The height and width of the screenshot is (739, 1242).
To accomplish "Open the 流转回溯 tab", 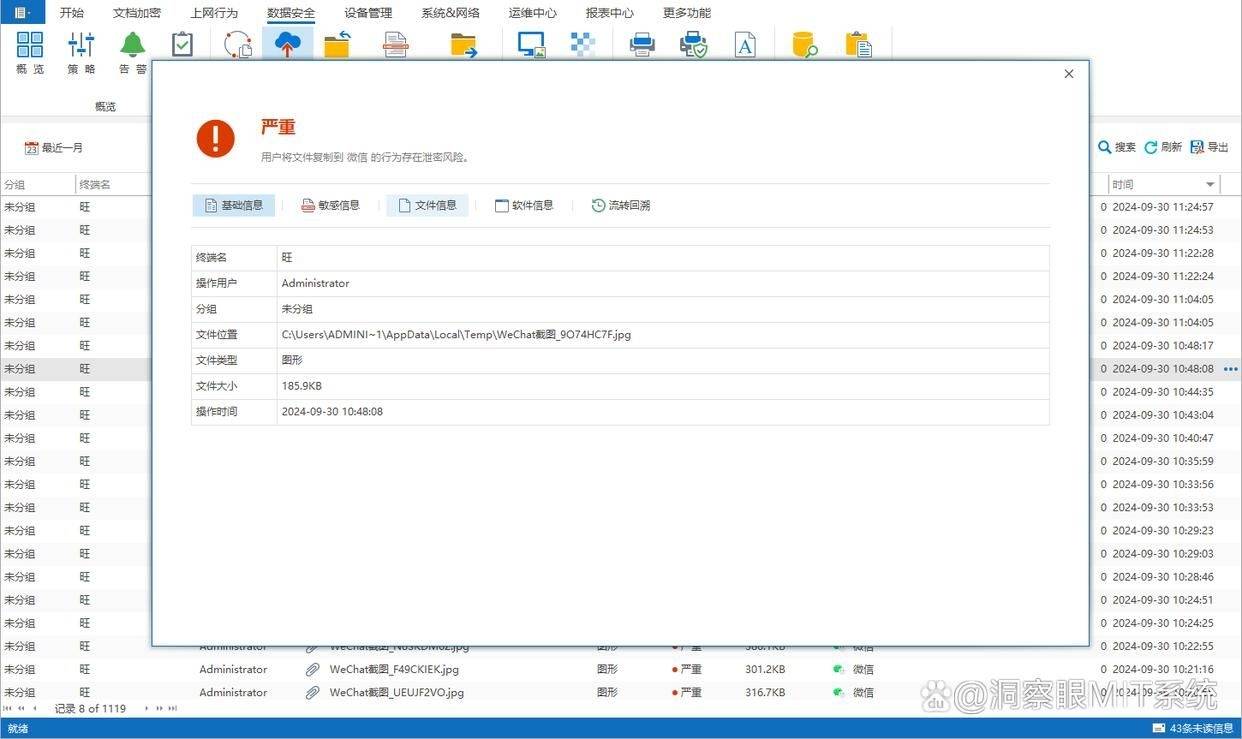I will (621, 205).
